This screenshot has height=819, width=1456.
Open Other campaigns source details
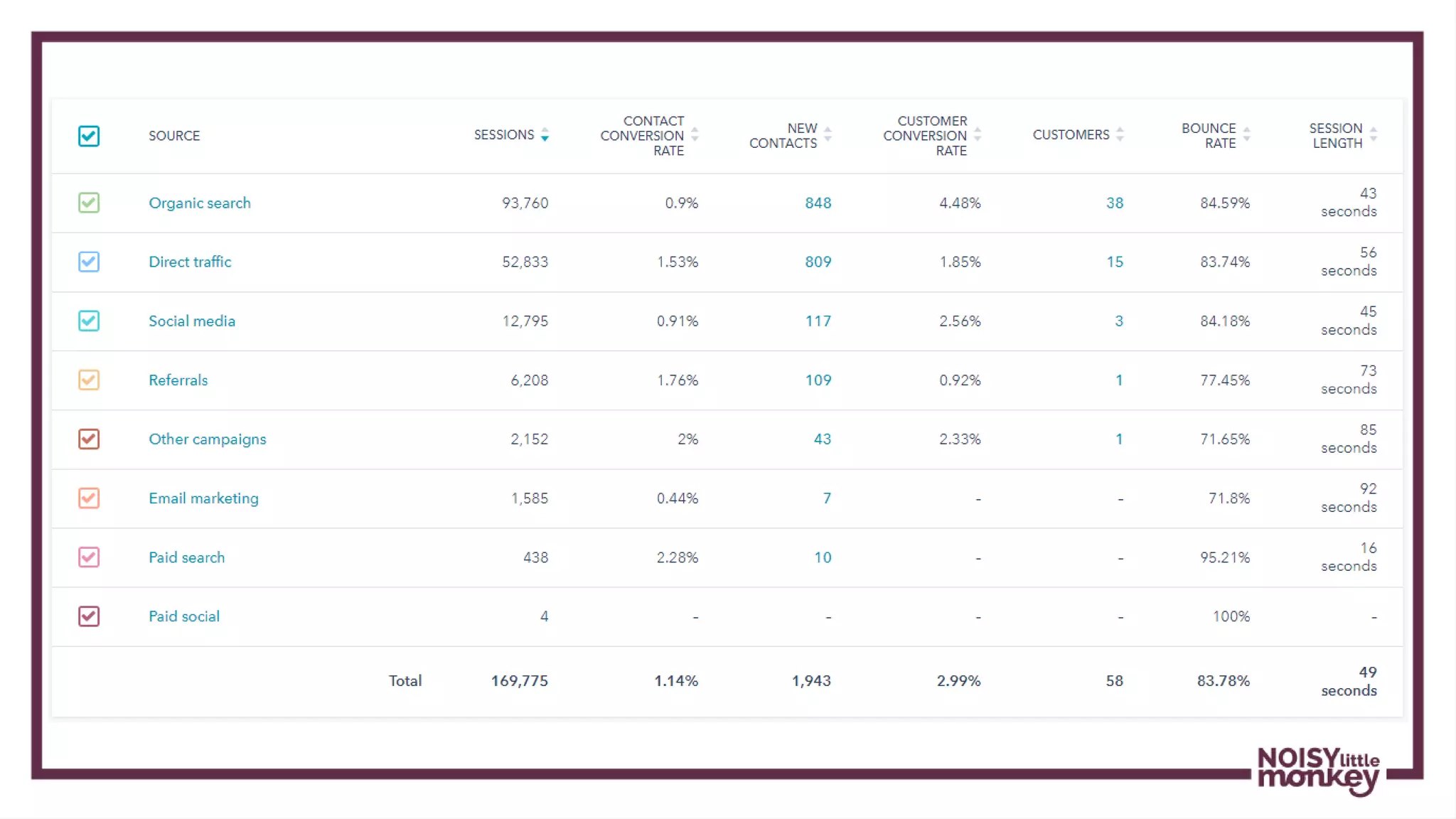207,439
